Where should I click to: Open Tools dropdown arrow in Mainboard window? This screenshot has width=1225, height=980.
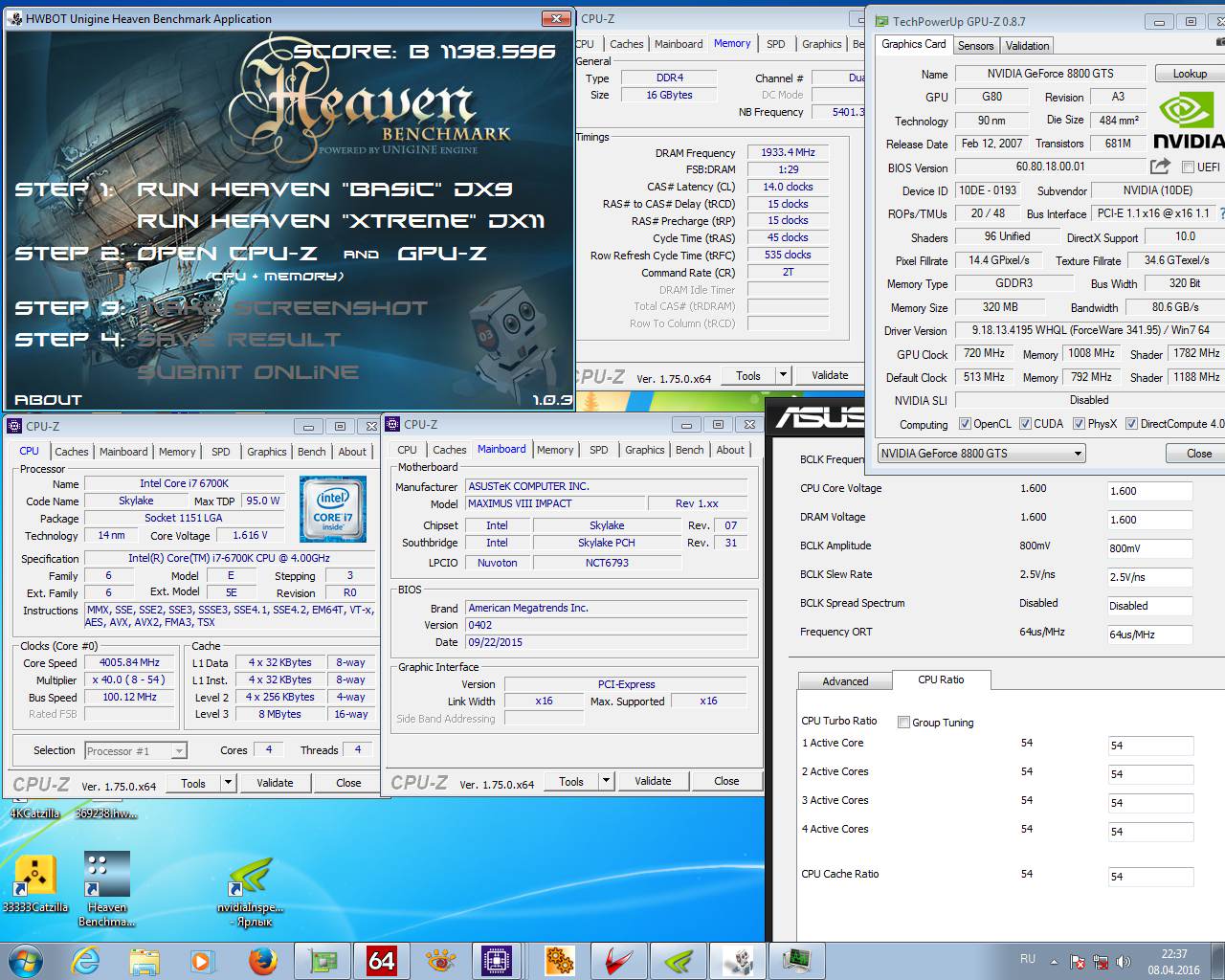(x=606, y=781)
